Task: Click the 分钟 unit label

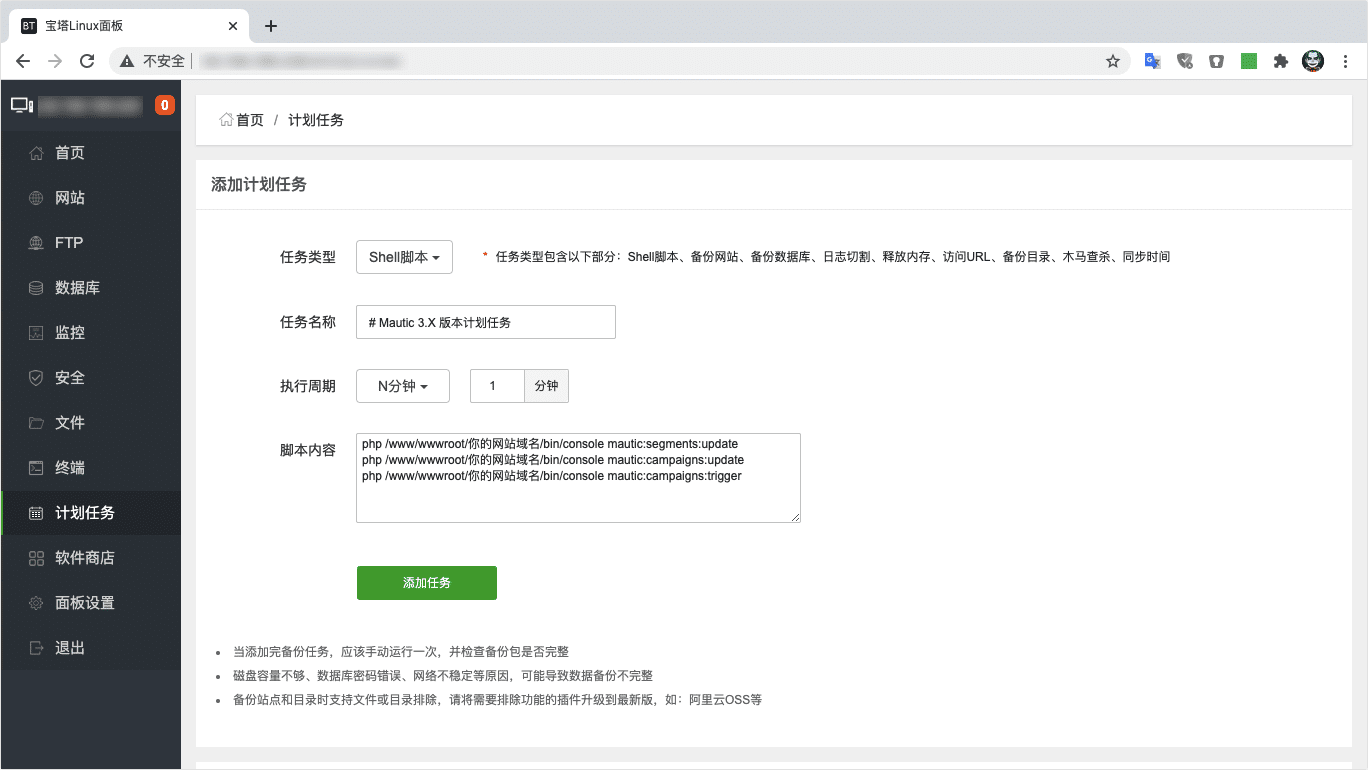Action: 547,386
